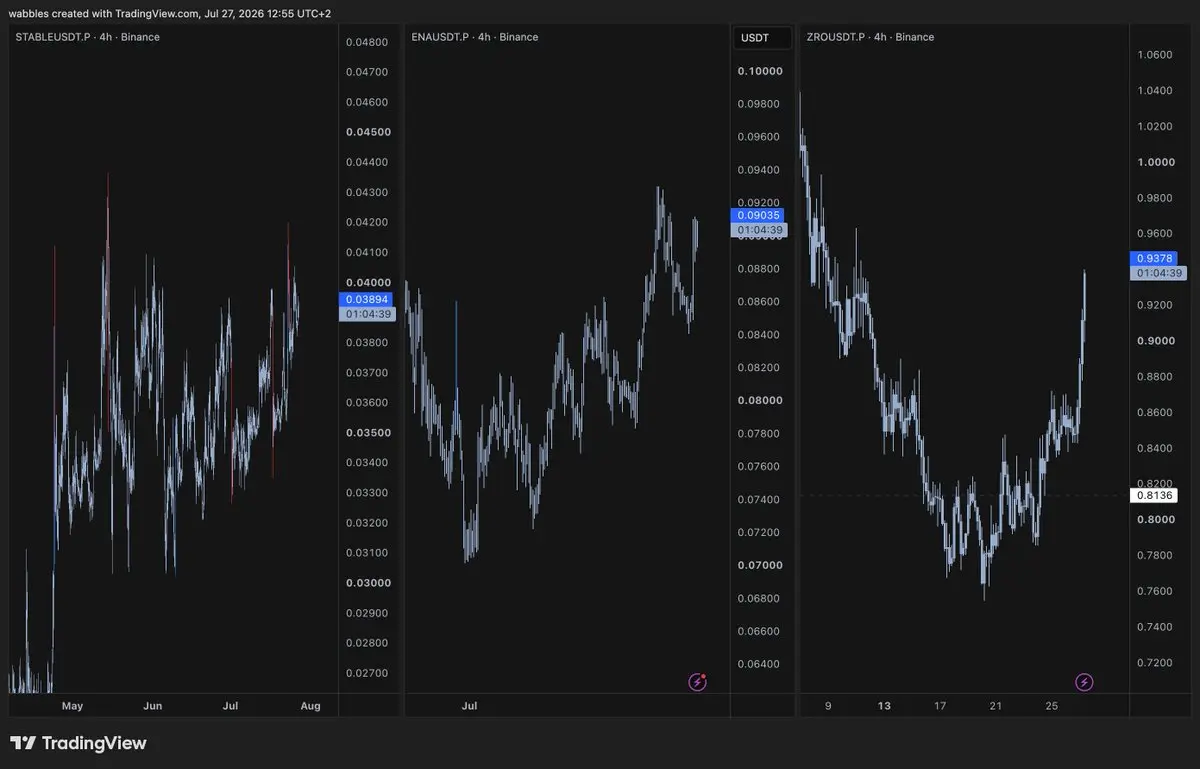Click countdown timer under 0.09035 price
This screenshot has height=769, width=1200.
[760, 230]
